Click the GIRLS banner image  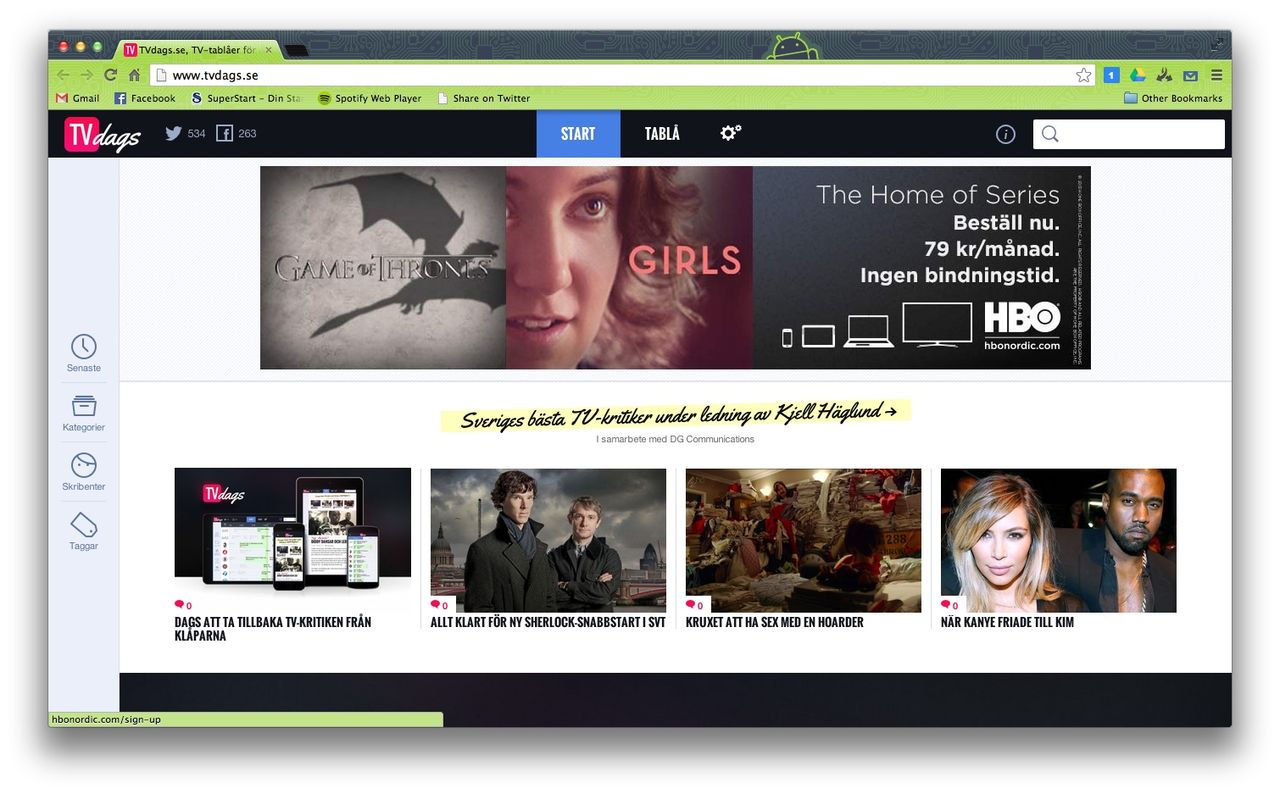(x=629, y=268)
